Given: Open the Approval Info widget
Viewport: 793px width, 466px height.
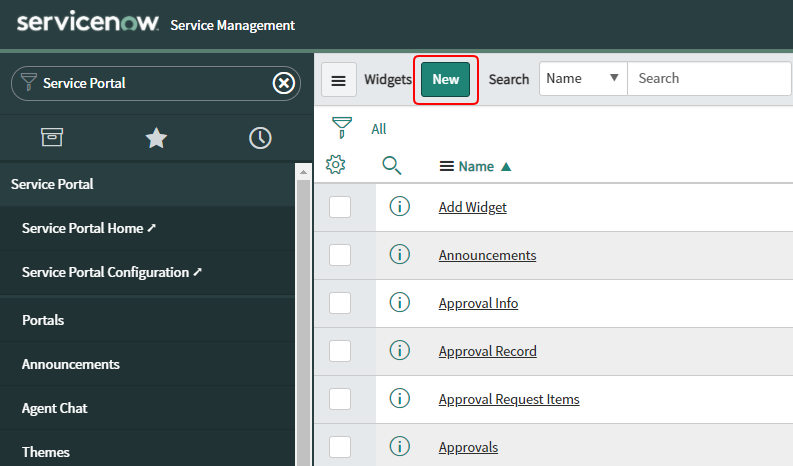Looking at the screenshot, I should coord(478,304).
